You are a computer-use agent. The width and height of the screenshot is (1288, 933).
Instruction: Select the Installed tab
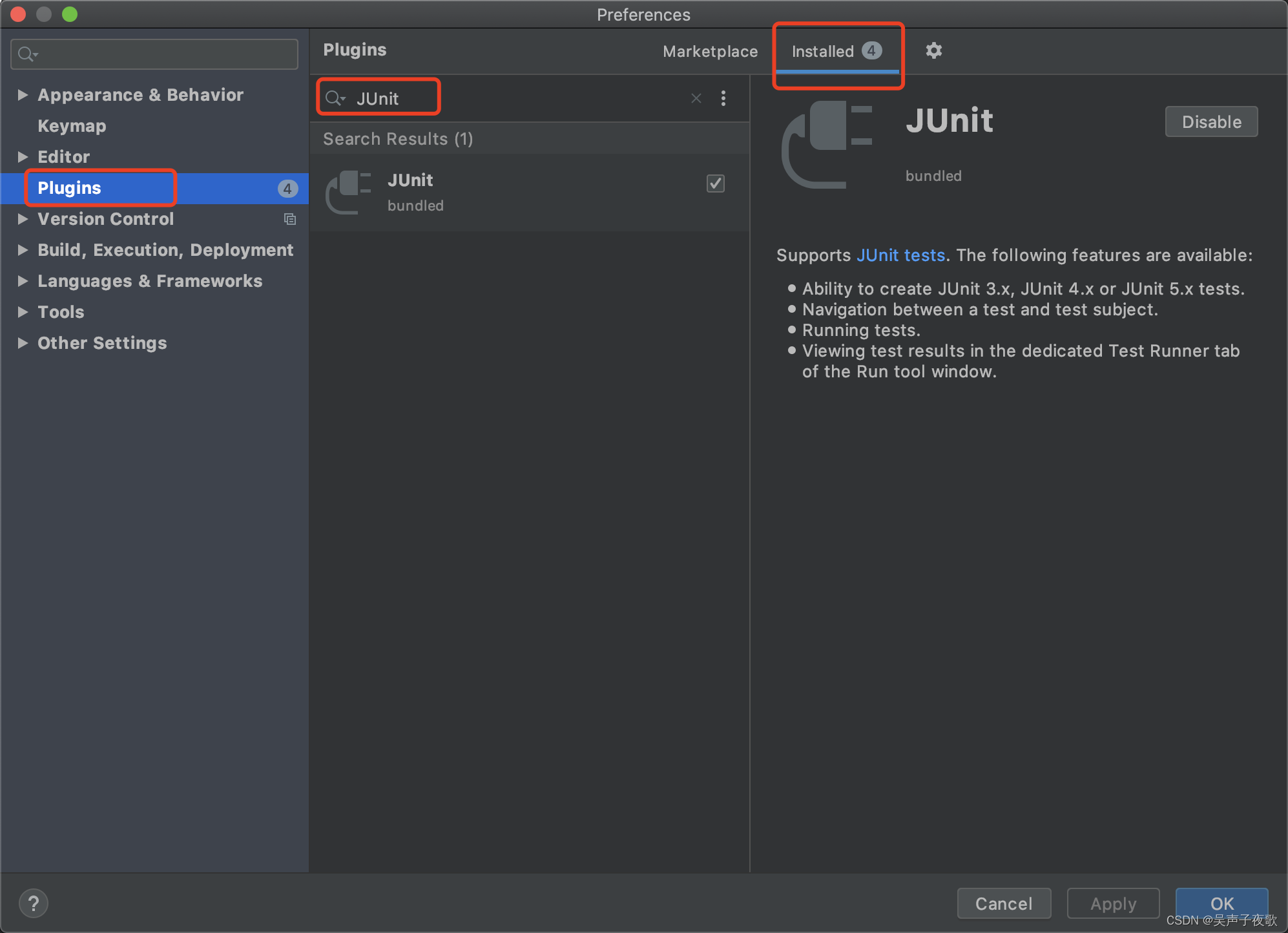pyautogui.click(x=836, y=50)
